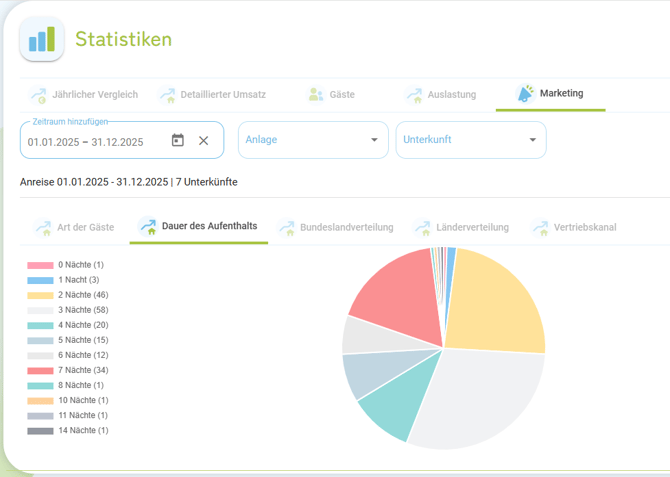Click the 7 Nächte (34) legend label
The image size is (670, 477).
point(83,370)
